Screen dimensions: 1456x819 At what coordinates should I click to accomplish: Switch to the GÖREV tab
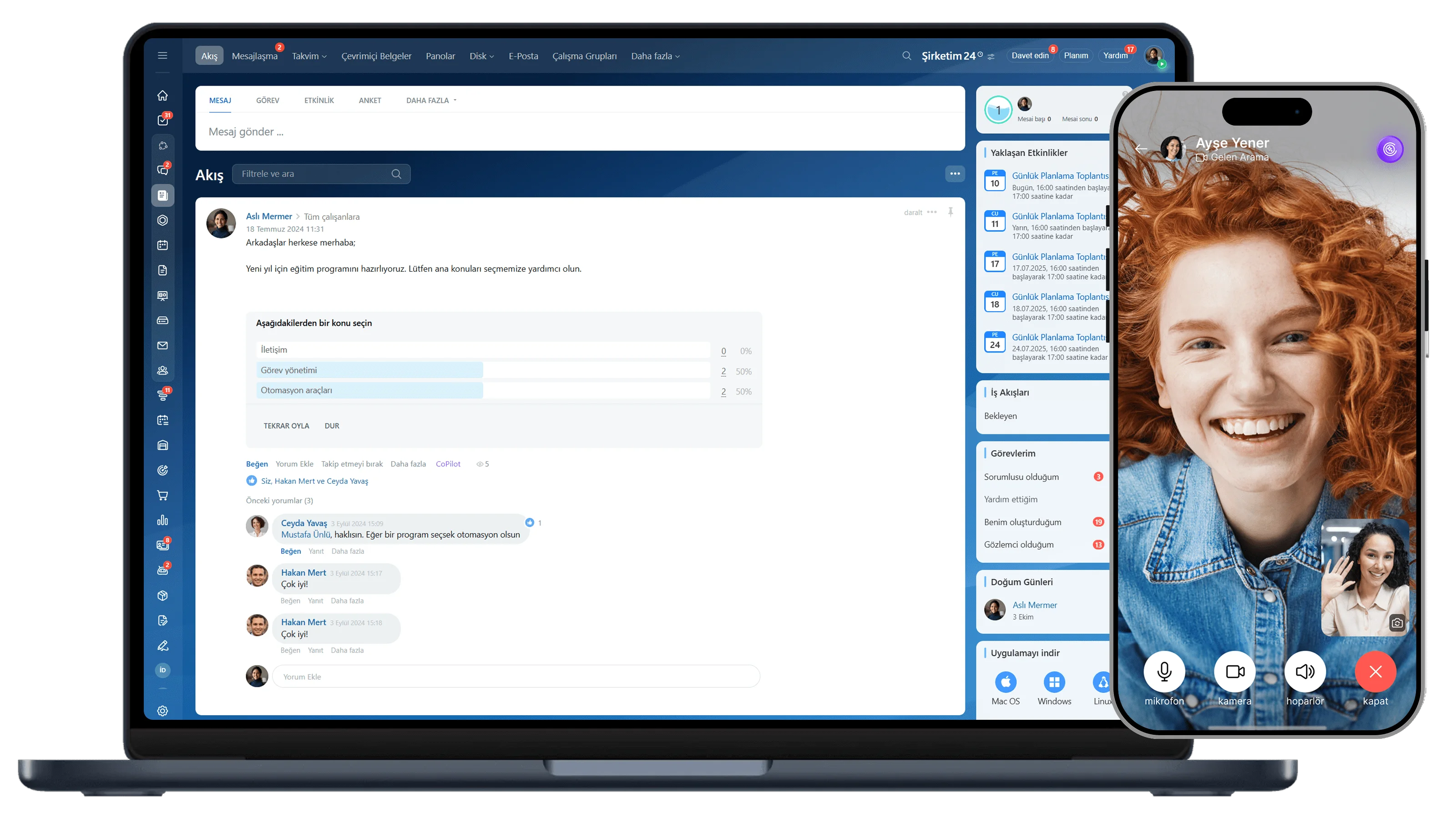(x=268, y=101)
